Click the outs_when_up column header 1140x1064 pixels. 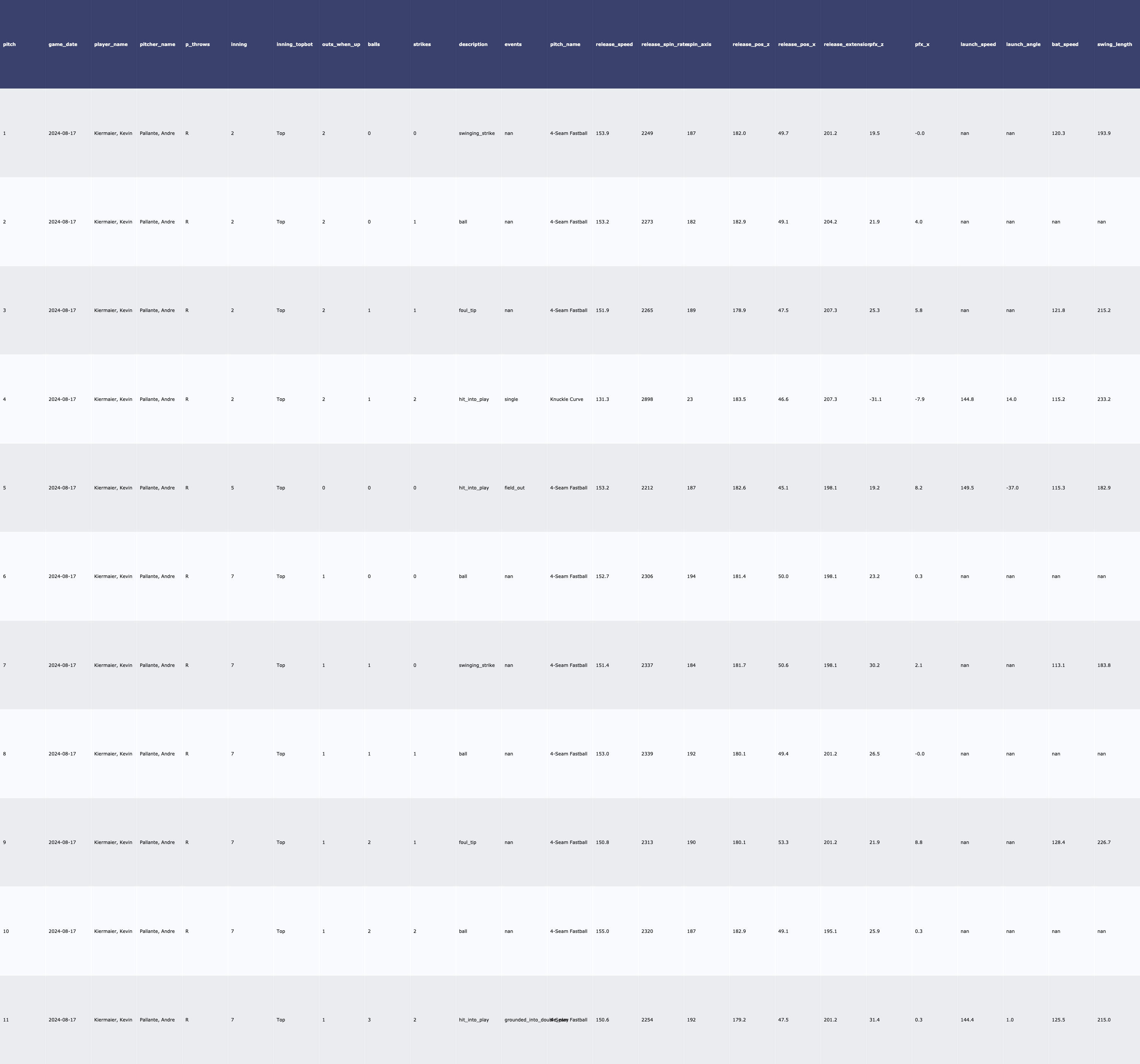pos(341,44)
